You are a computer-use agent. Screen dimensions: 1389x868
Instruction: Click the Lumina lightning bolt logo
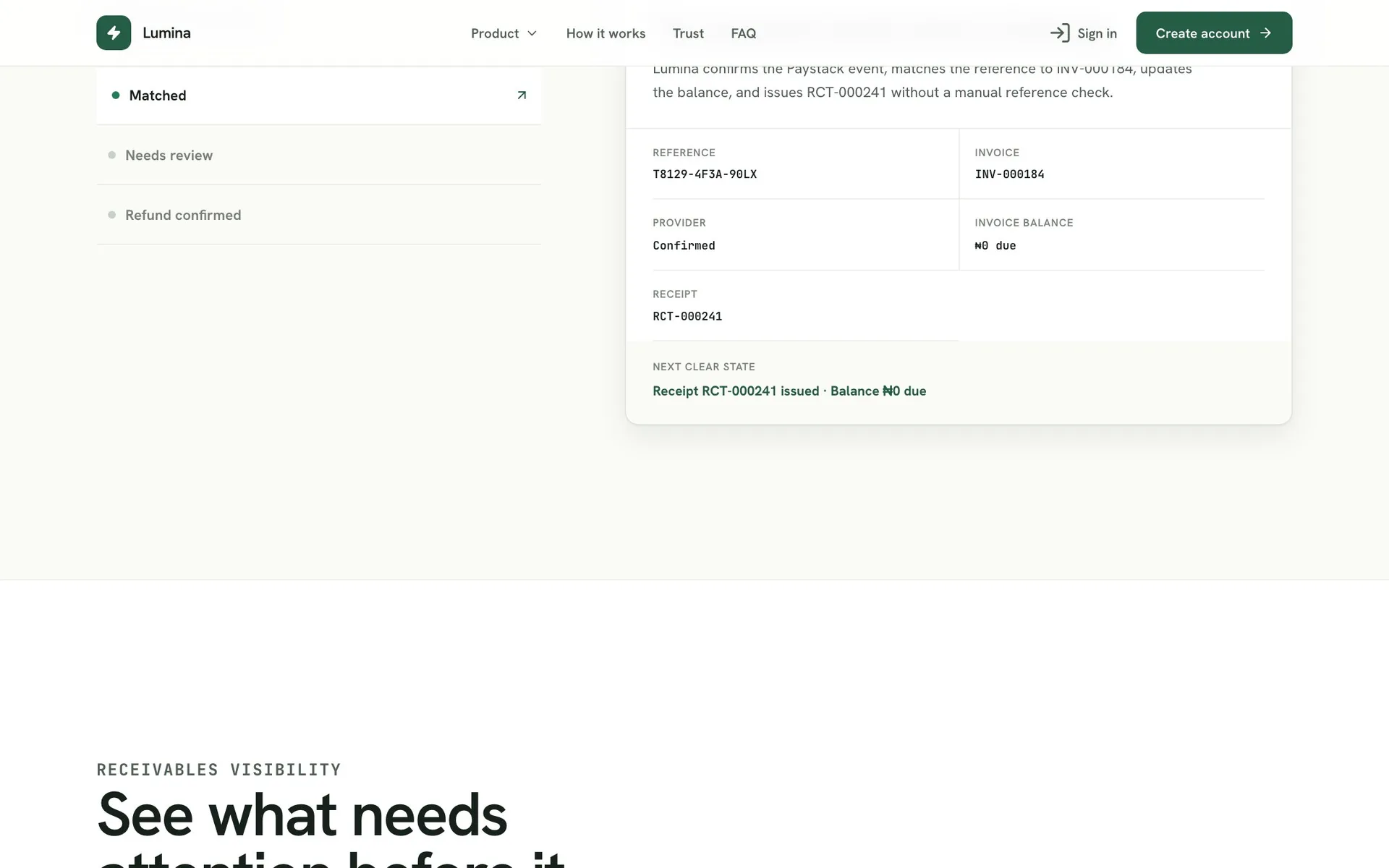(x=114, y=33)
